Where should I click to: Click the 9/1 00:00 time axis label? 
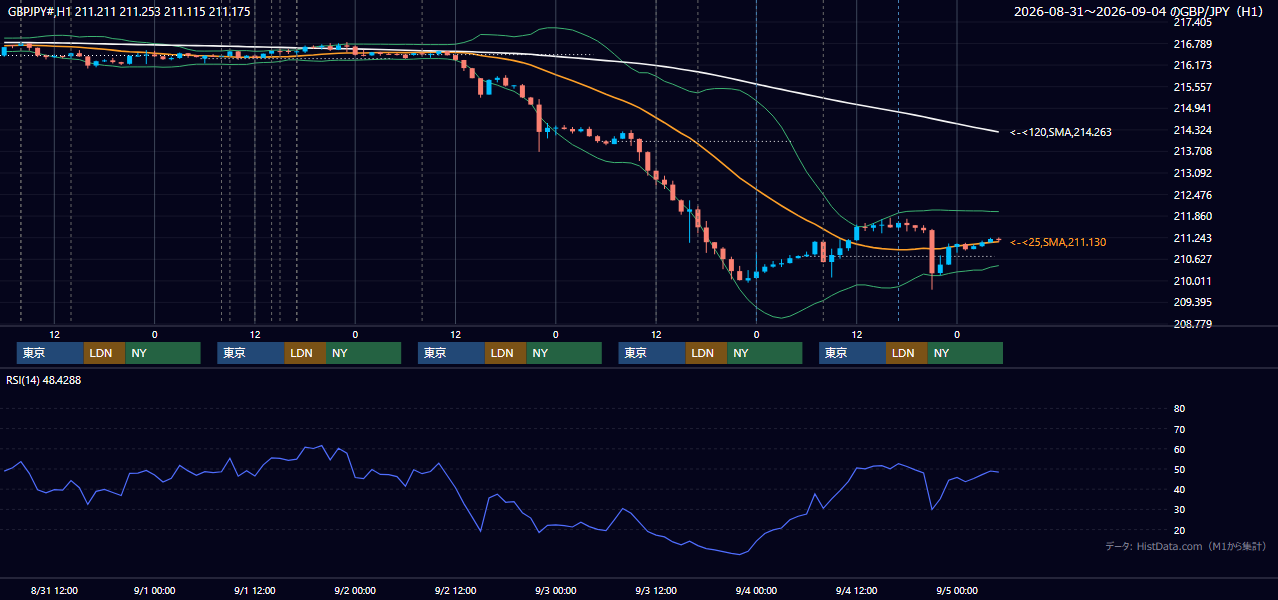click(x=154, y=591)
